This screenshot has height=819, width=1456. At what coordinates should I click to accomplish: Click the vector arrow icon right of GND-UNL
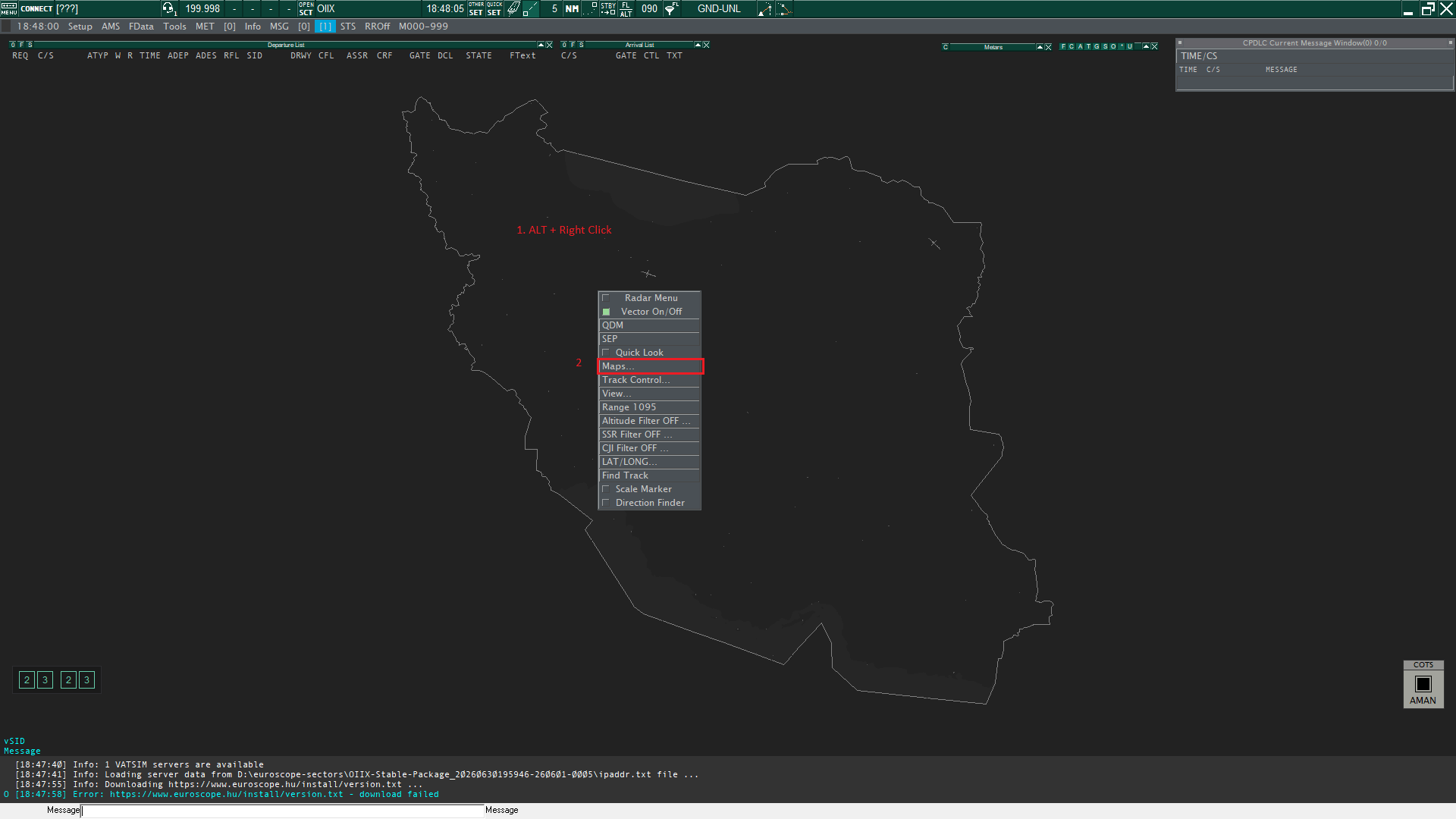(765, 8)
